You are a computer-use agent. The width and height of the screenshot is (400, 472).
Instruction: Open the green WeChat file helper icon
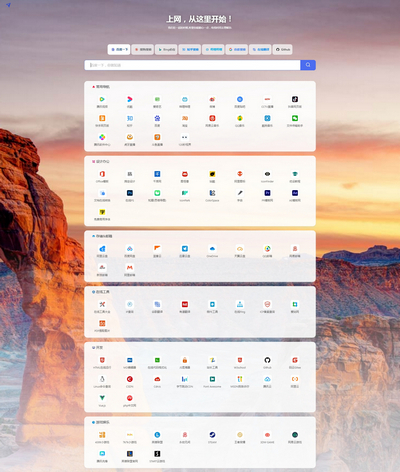point(295,118)
